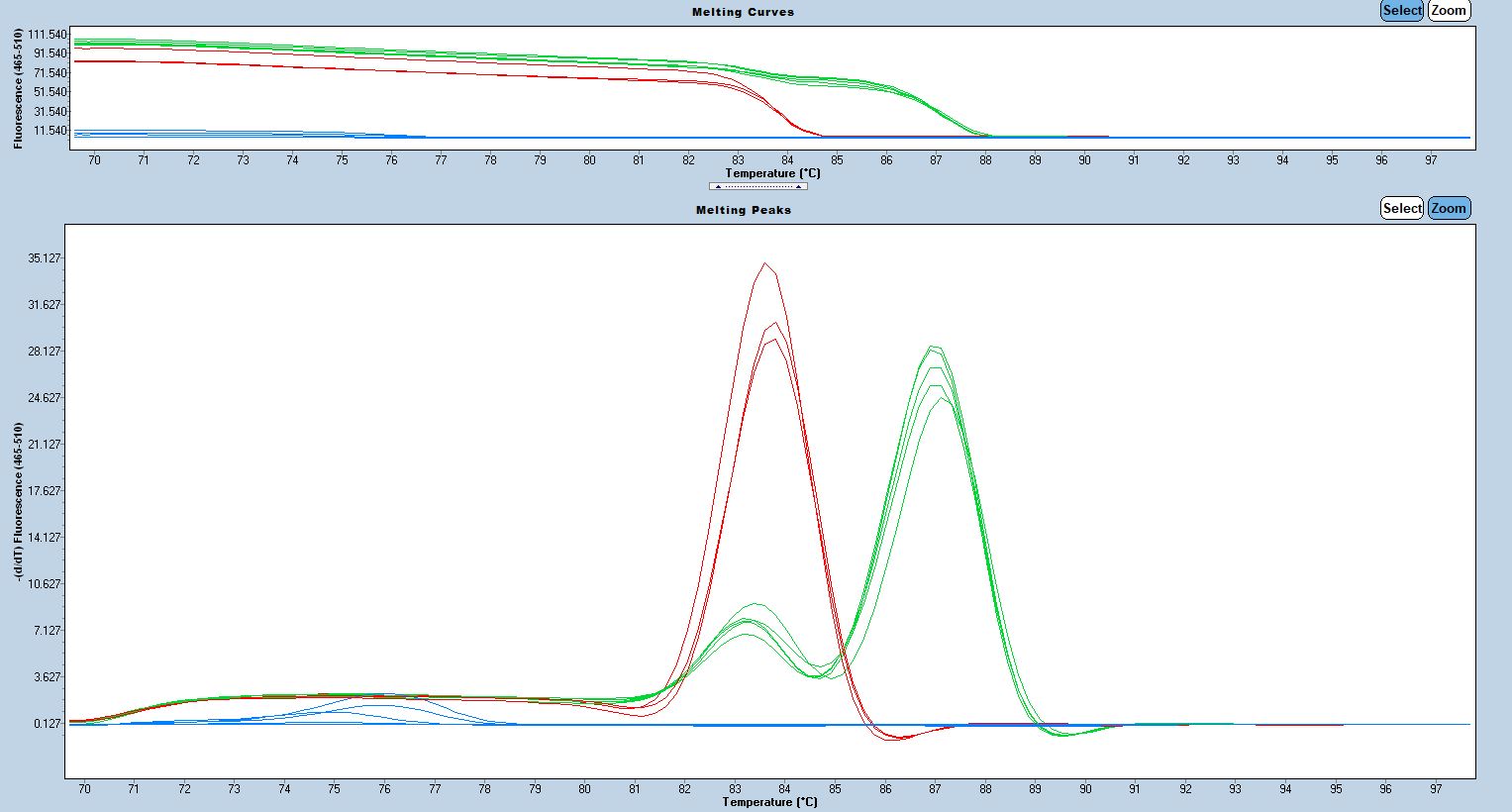
Task: Select the tall green peak near 87°C
Action: 934,347
